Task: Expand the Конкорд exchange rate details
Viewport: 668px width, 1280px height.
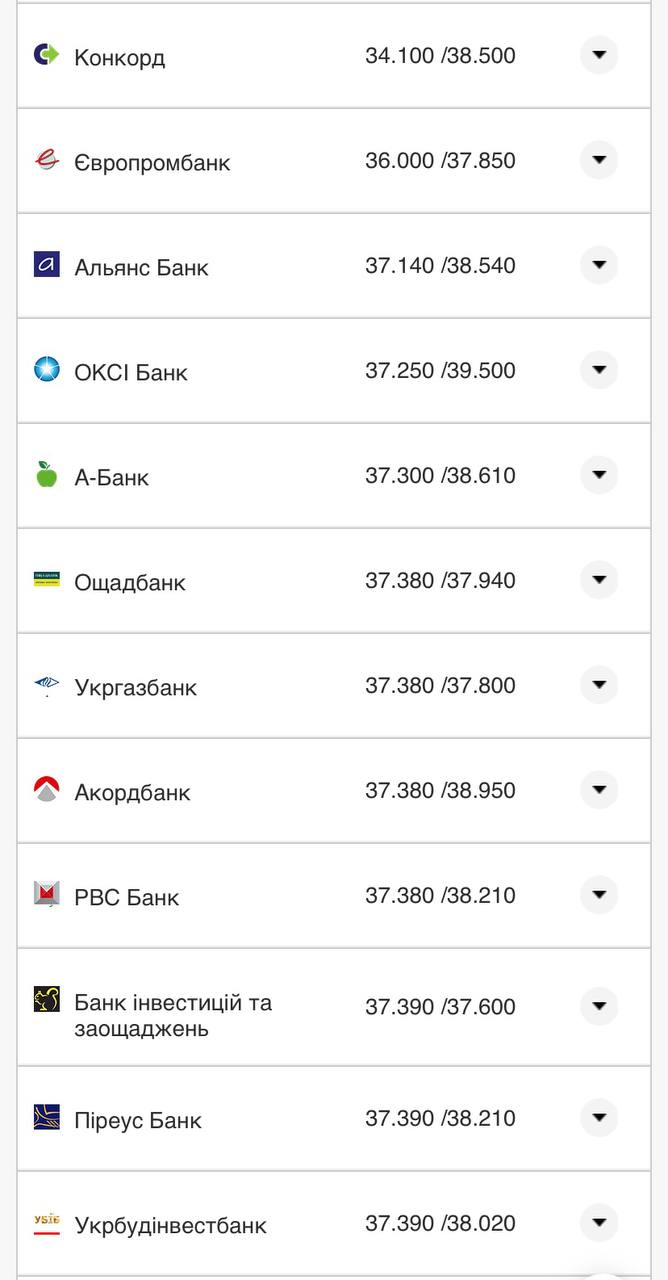Action: coord(599,55)
